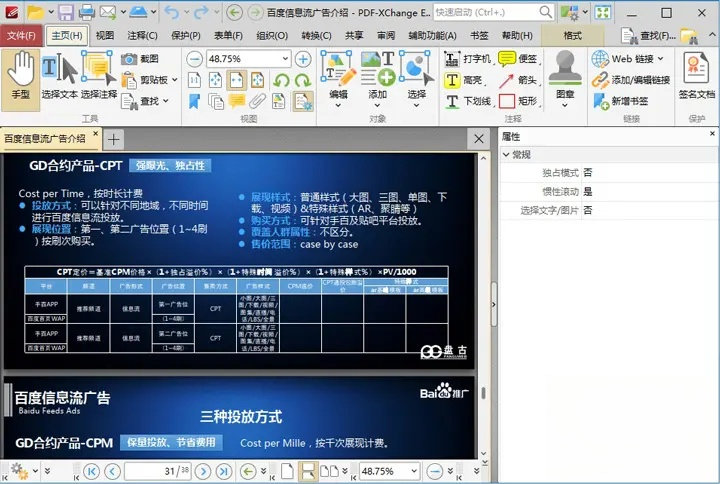Go to last page in status bar
Image resolution: width=720 pixels, height=484 pixels.
coord(224,471)
